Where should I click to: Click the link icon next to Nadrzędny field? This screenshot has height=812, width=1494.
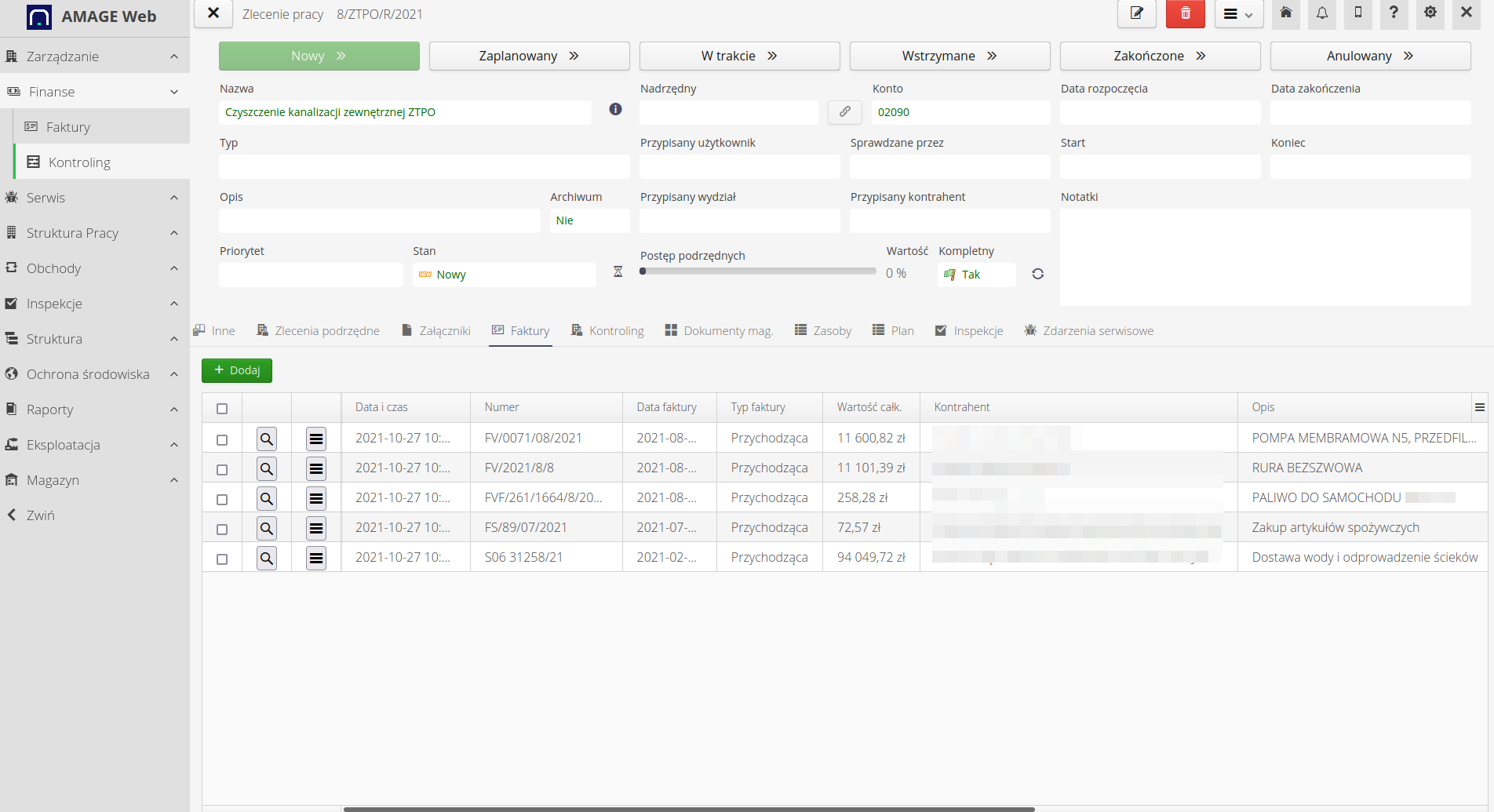(844, 111)
